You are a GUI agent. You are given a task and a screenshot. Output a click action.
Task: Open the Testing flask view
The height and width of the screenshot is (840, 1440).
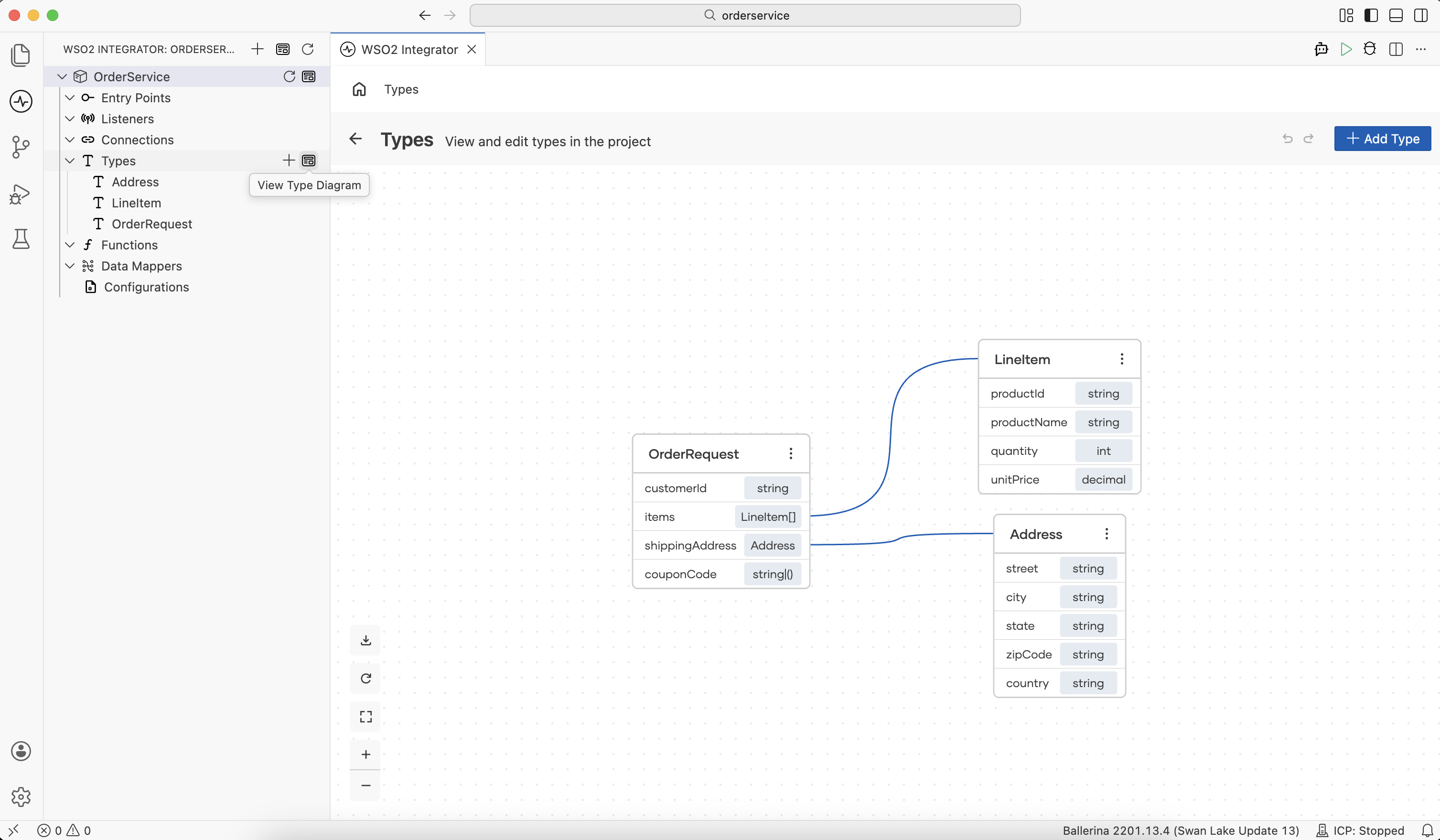pyautogui.click(x=21, y=239)
